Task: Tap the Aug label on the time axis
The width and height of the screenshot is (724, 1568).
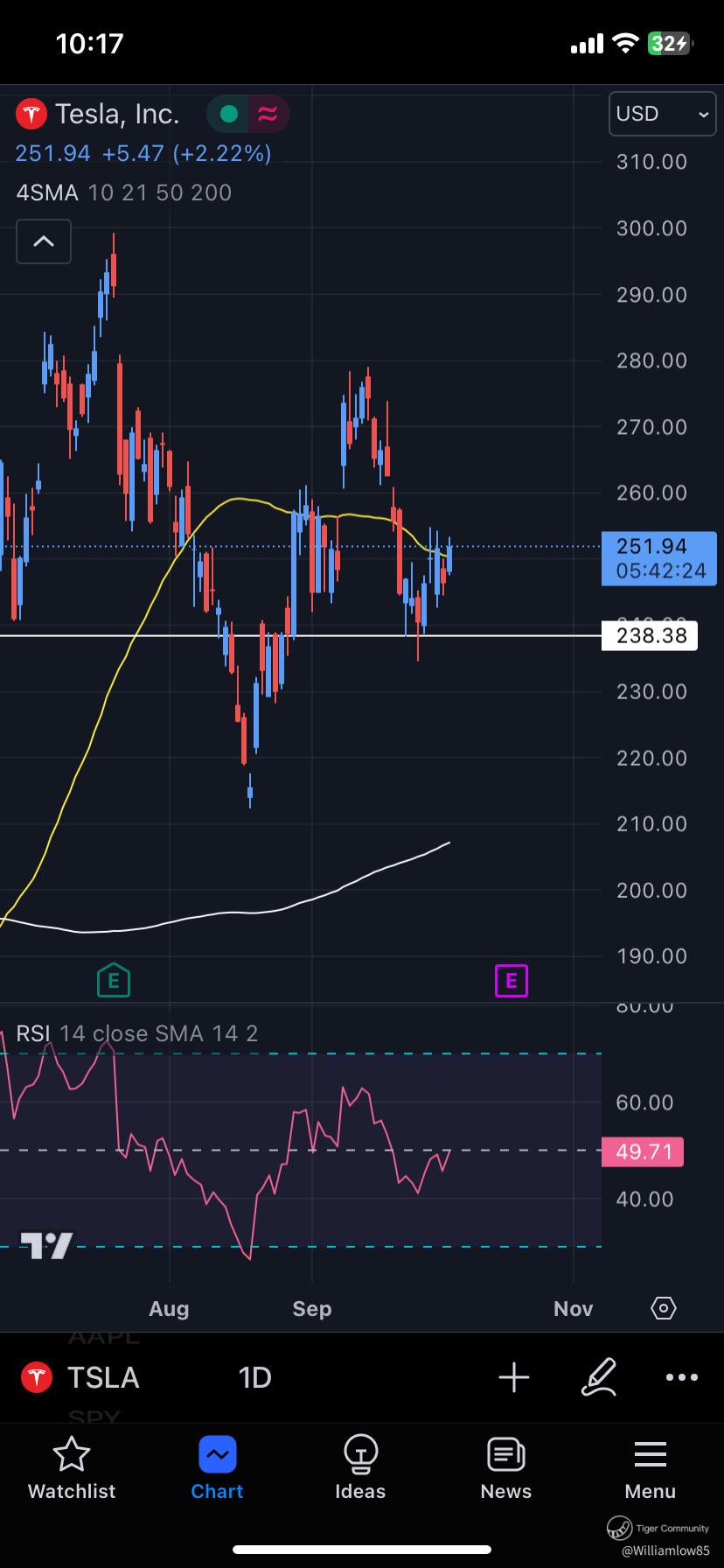Action: [169, 1308]
